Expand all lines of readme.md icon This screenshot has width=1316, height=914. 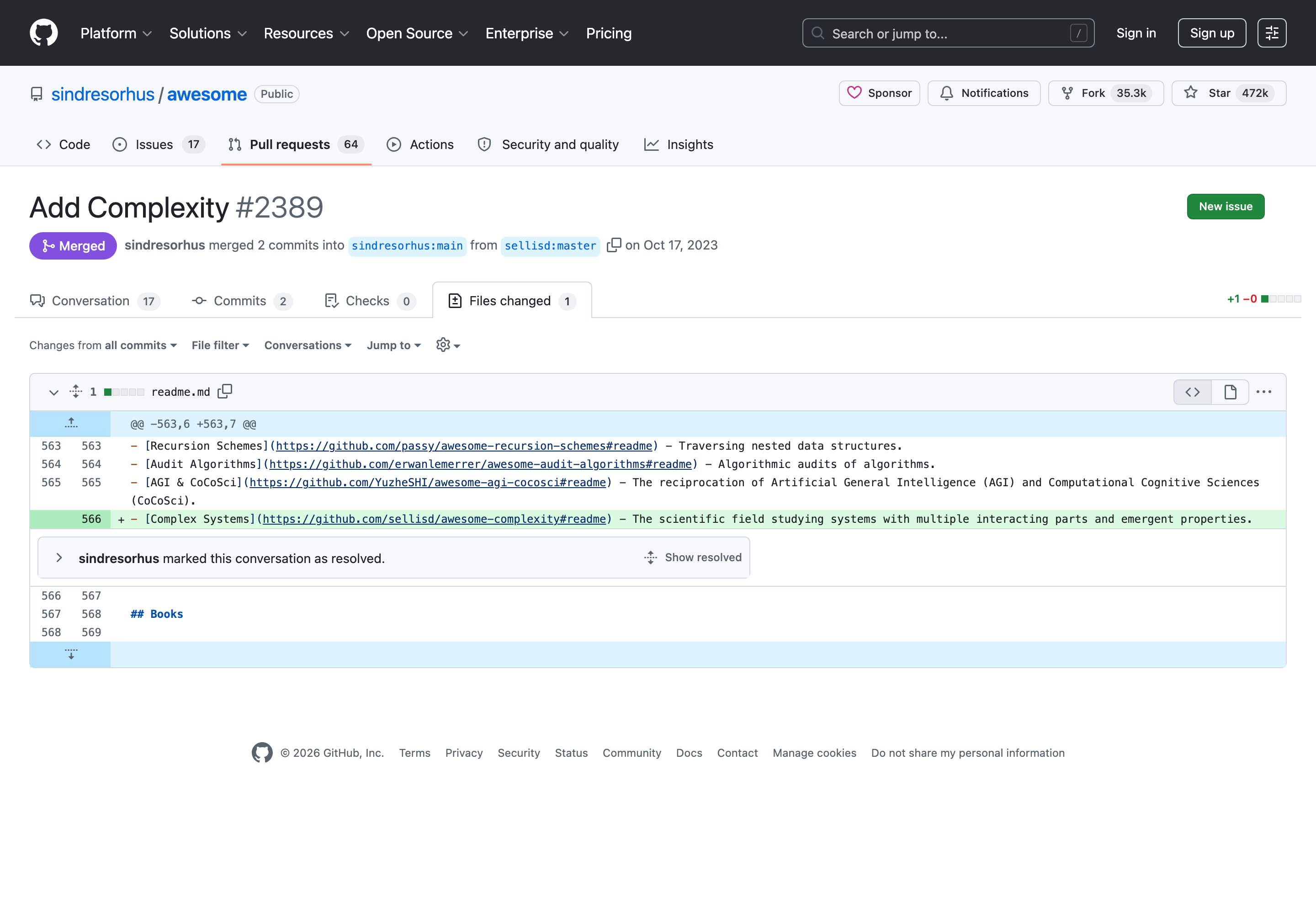click(75, 392)
